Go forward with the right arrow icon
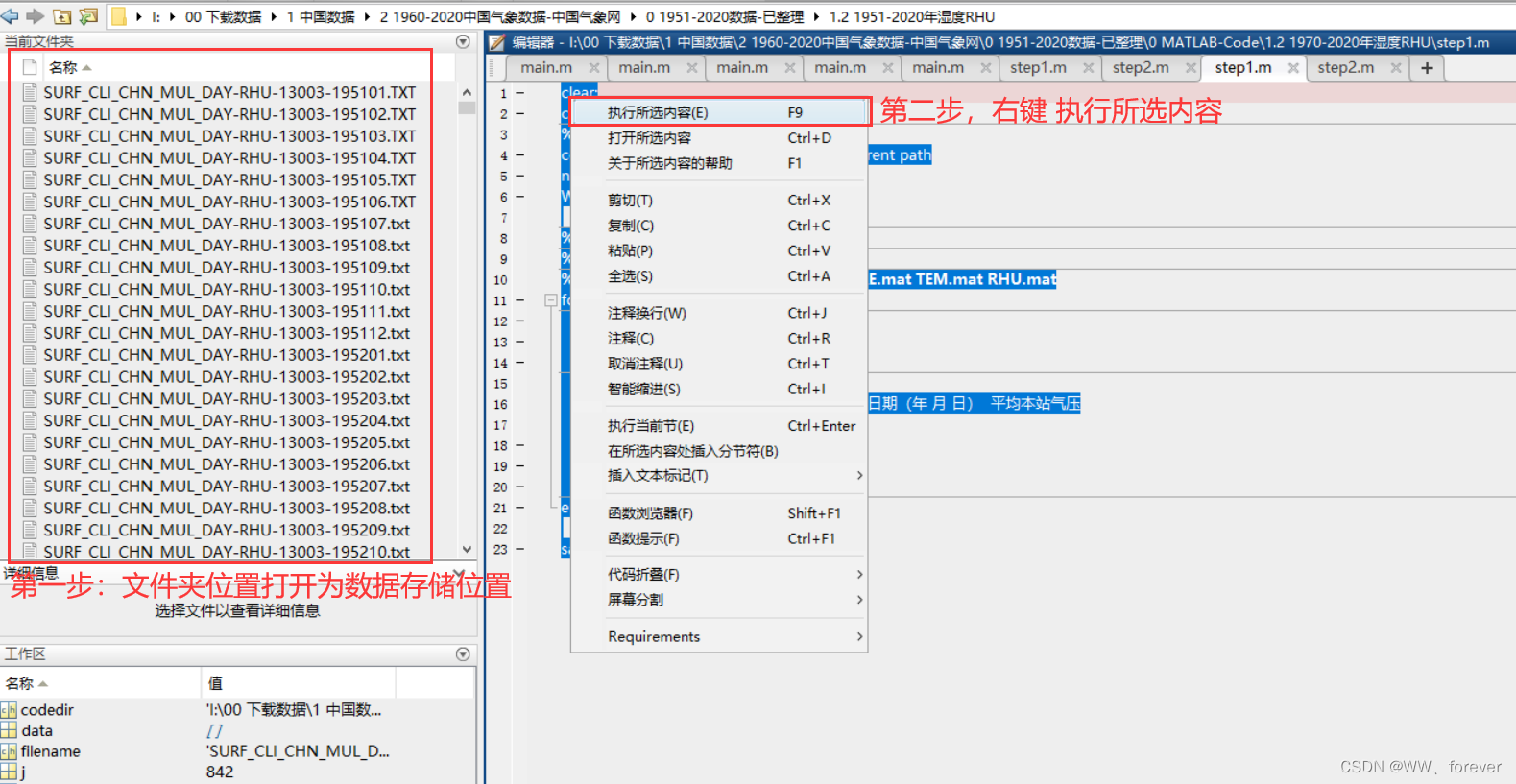1516x784 pixels. pyautogui.click(x=36, y=16)
